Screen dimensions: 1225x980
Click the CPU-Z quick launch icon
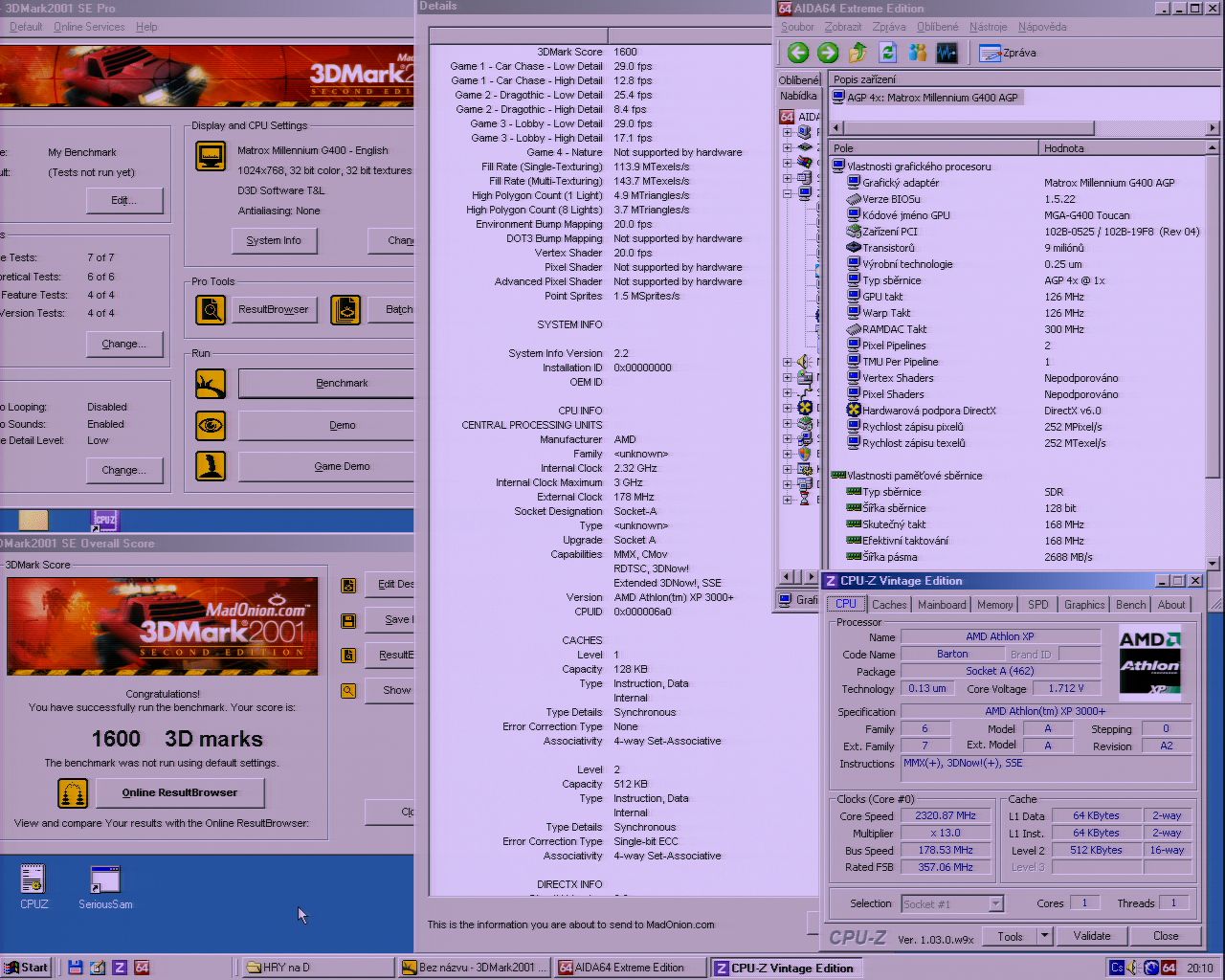click(x=120, y=968)
